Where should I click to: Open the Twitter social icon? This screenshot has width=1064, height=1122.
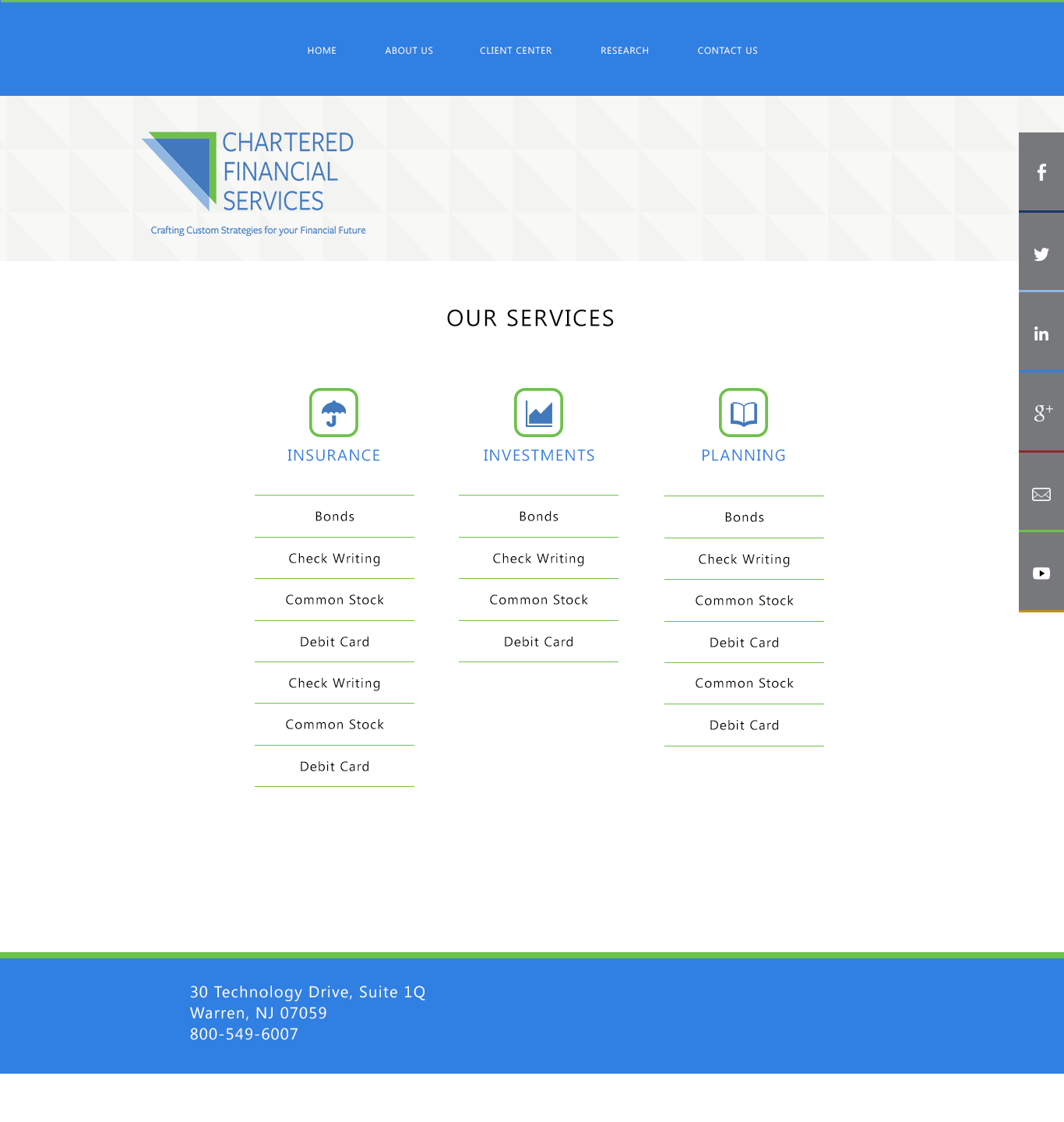[1041, 253]
